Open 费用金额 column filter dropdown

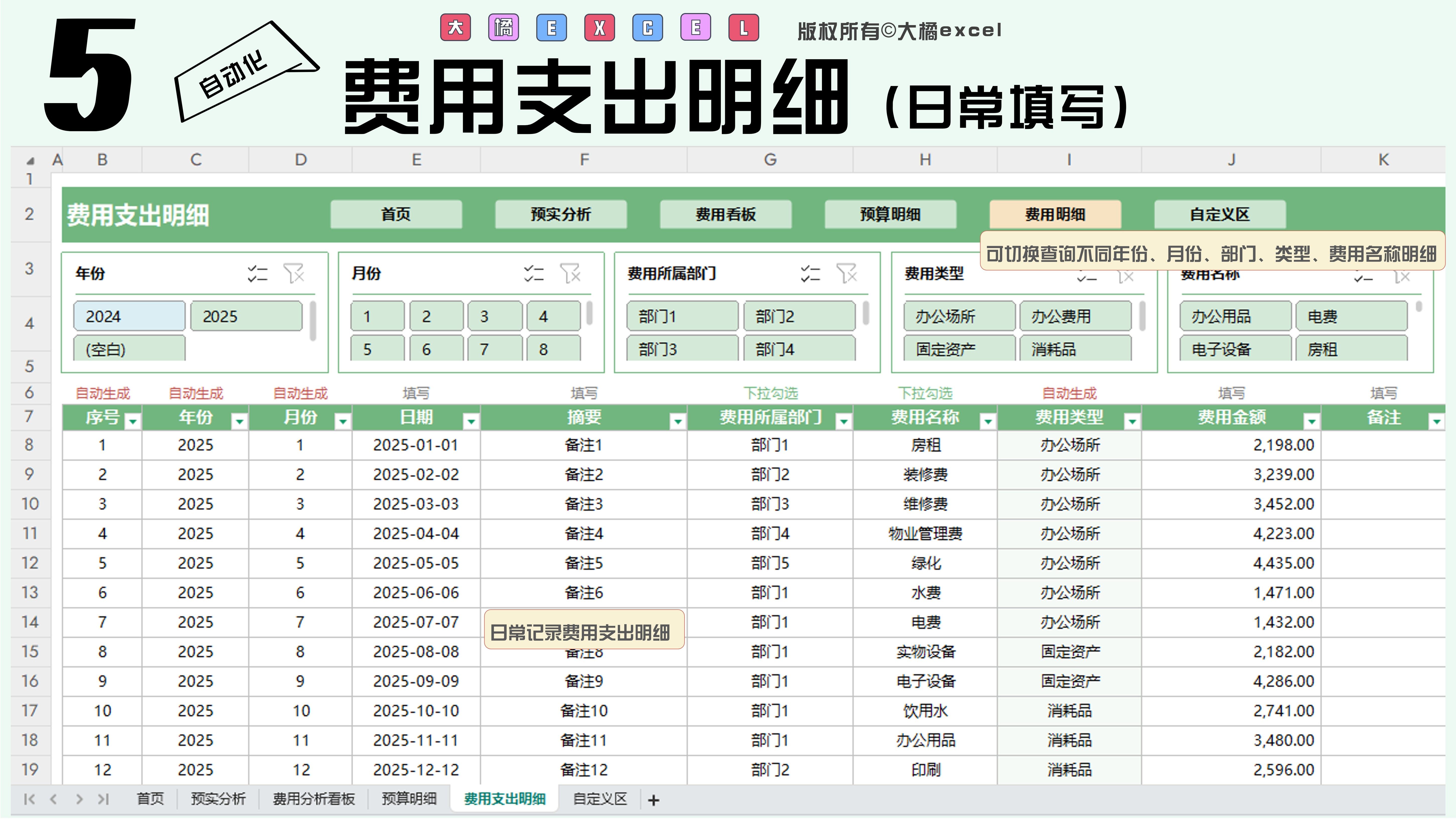click(1311, 421)
